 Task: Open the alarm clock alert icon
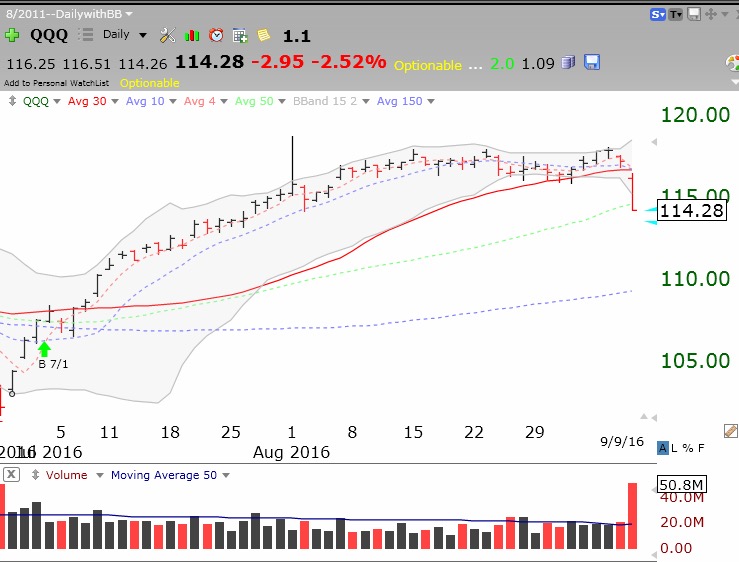point(216,35)
